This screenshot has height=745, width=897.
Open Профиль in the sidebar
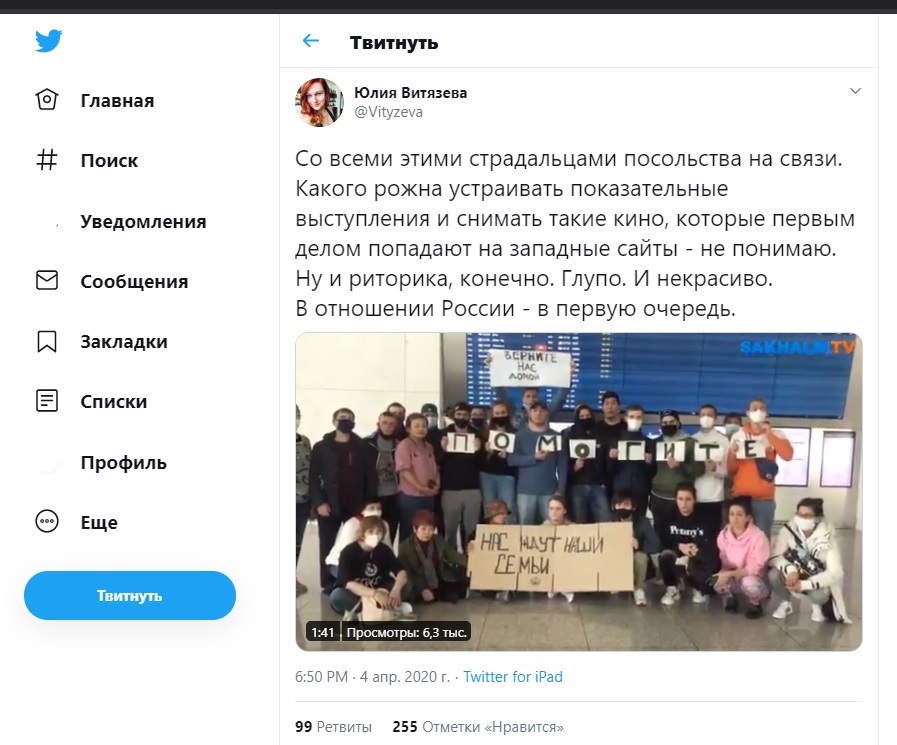pos(124,462)
